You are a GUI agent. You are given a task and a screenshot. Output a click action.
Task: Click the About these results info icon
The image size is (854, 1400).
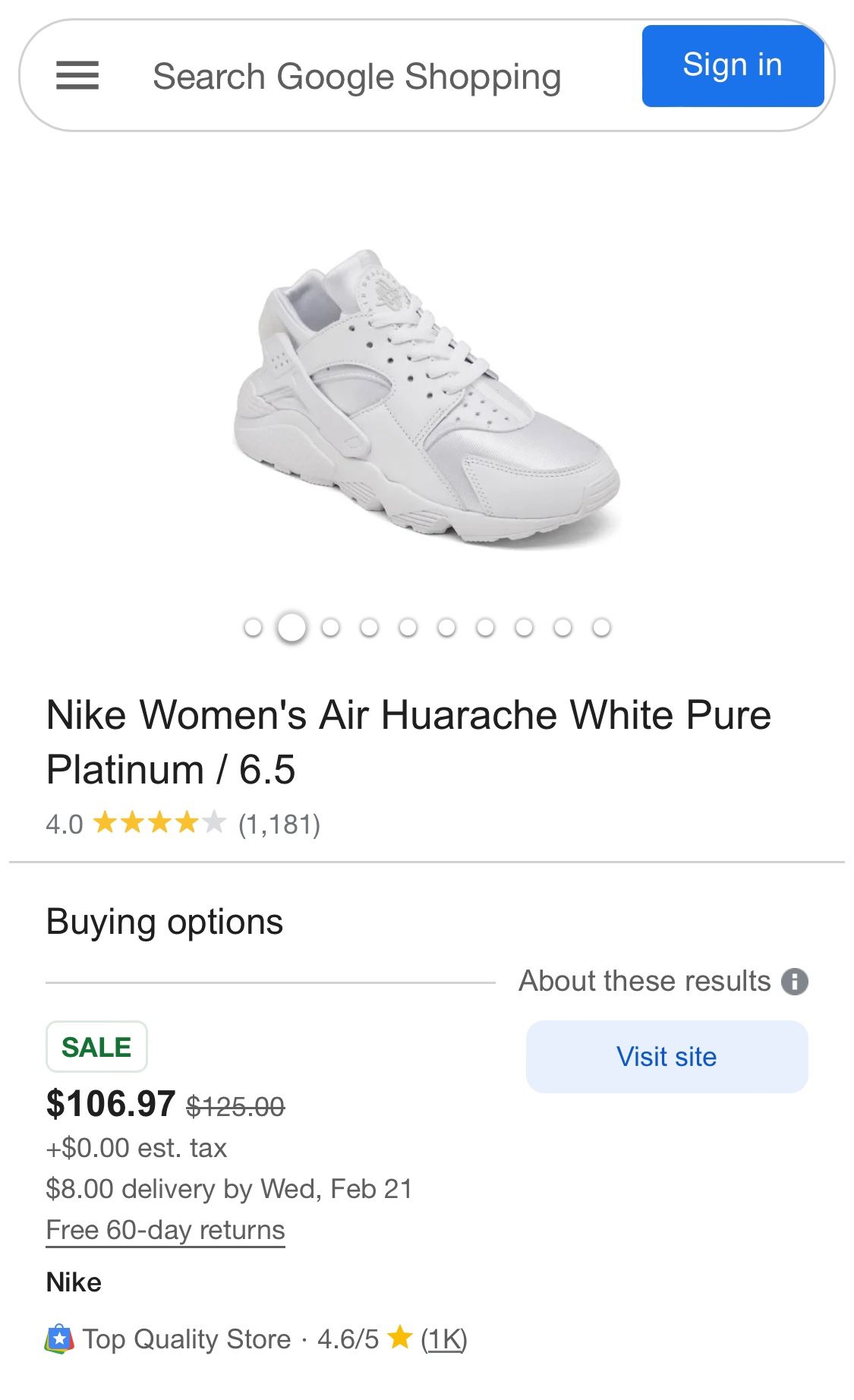point(795,981)
